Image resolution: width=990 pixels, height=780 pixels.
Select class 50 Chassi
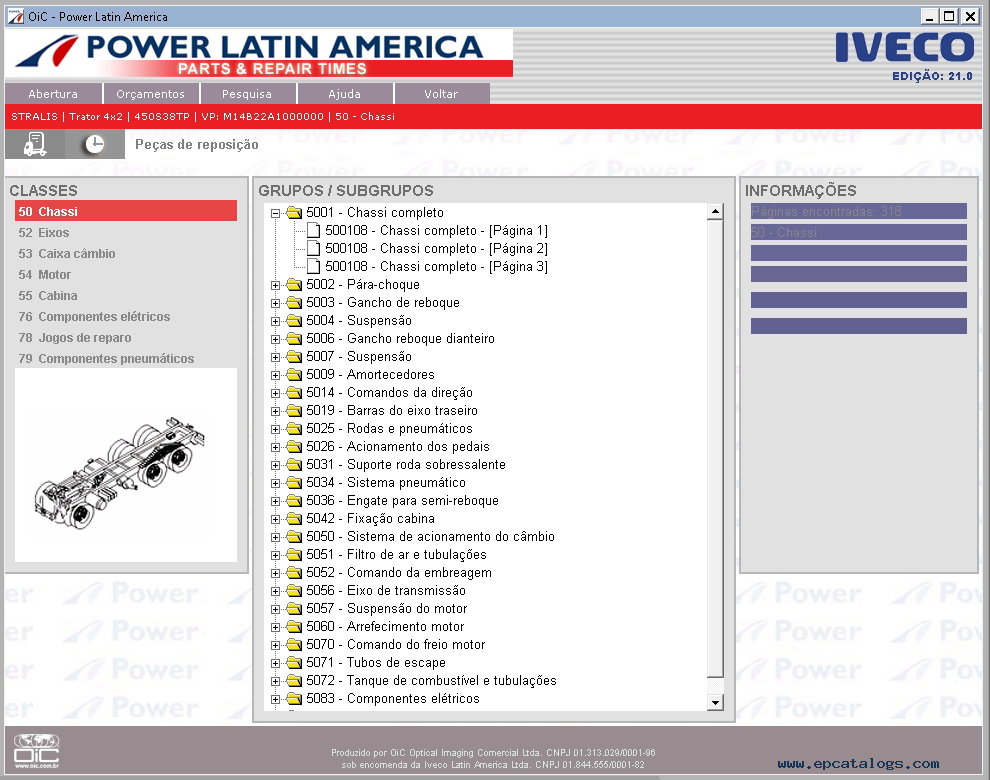pyautogui.click(x=126, y=211)
